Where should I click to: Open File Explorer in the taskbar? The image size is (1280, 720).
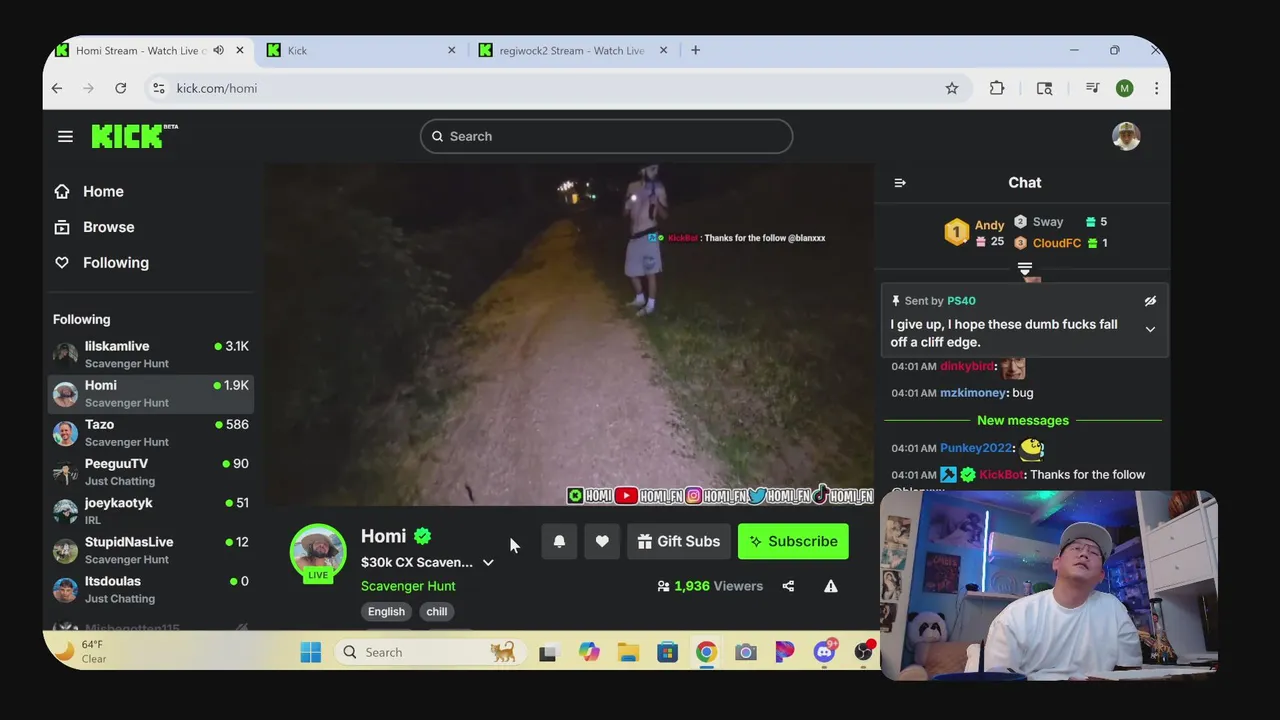pos(628,652)
